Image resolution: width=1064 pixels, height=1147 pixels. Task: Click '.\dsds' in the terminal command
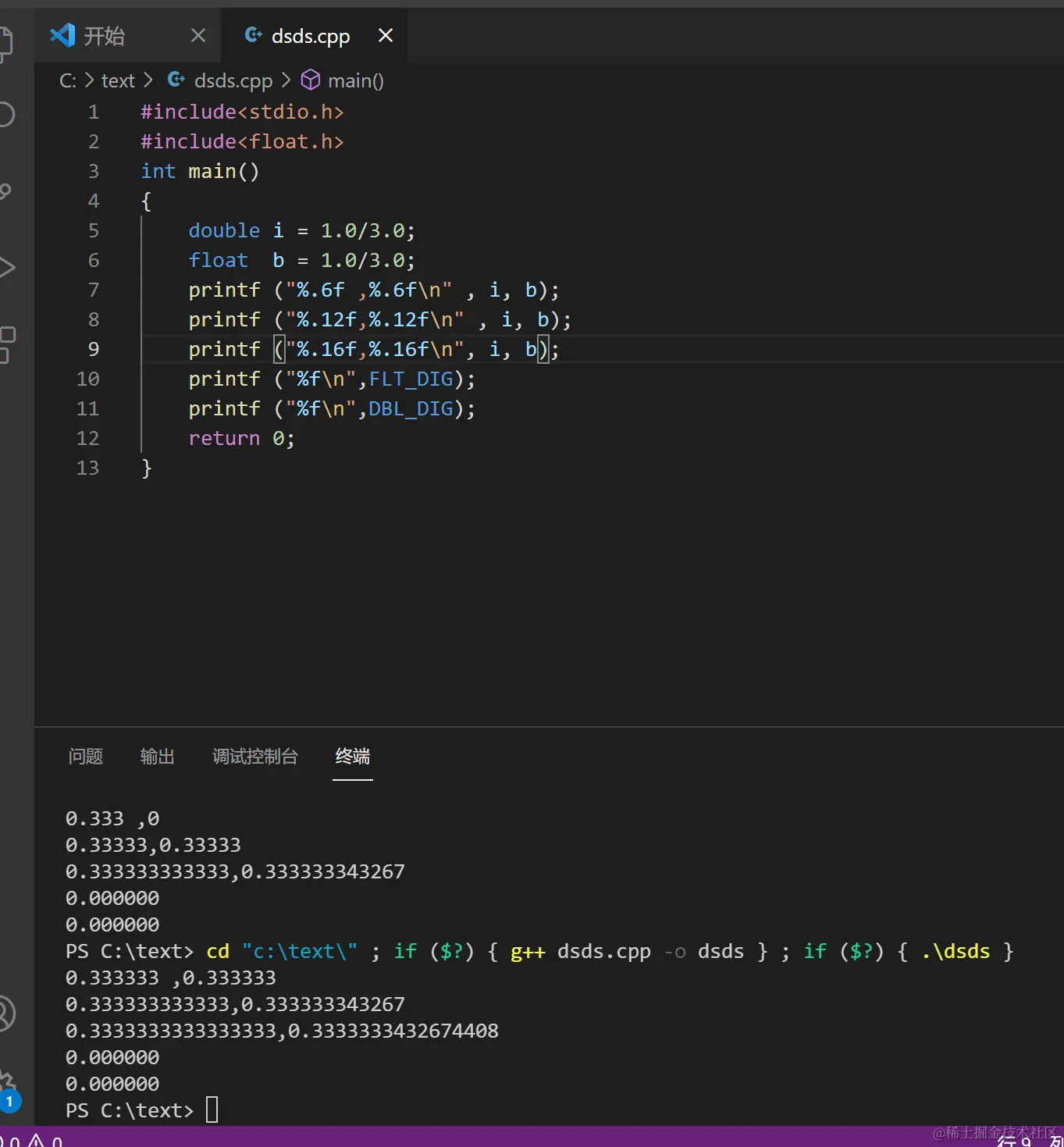pyautogui.click(x=955, y=951)
